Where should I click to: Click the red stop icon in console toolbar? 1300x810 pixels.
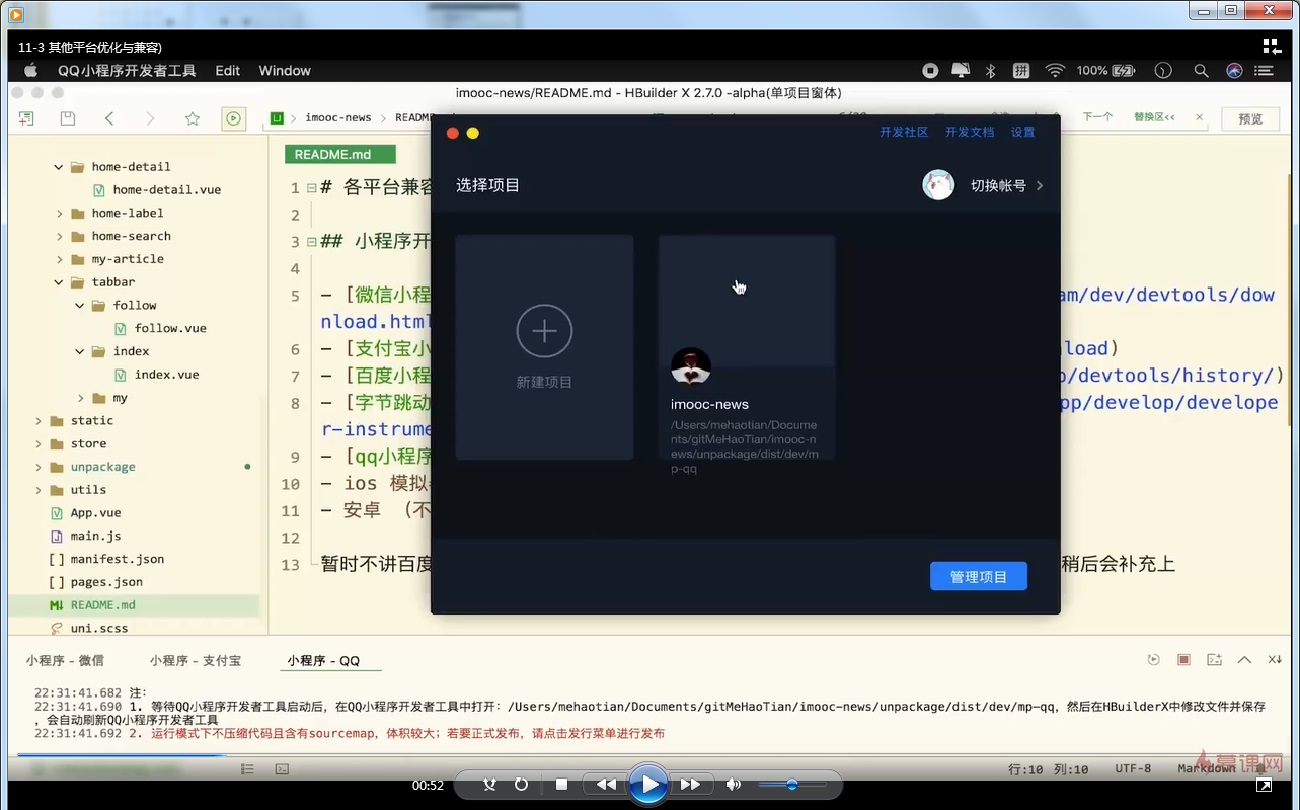(1184, 660)
